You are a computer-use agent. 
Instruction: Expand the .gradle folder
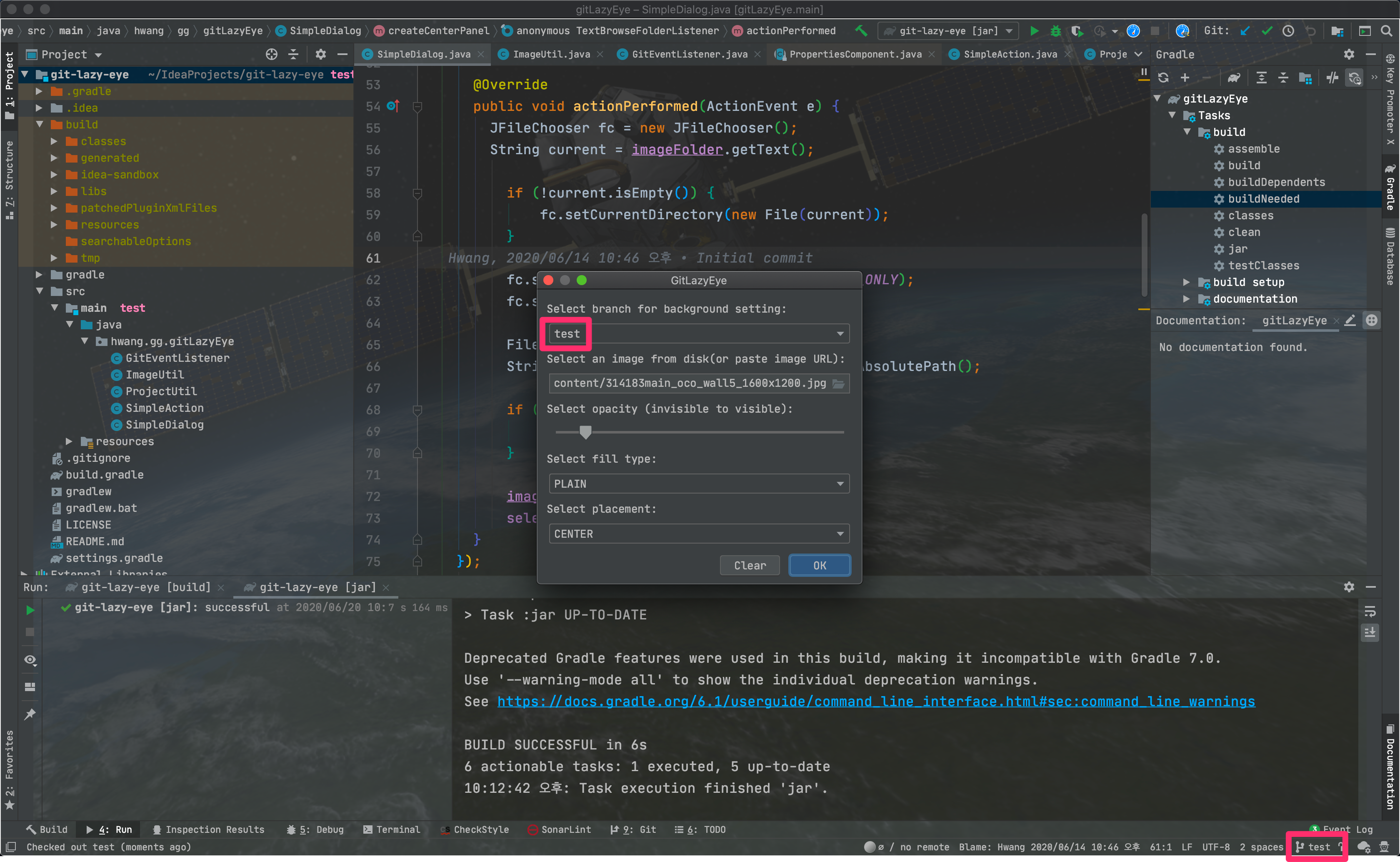point(39,91)
